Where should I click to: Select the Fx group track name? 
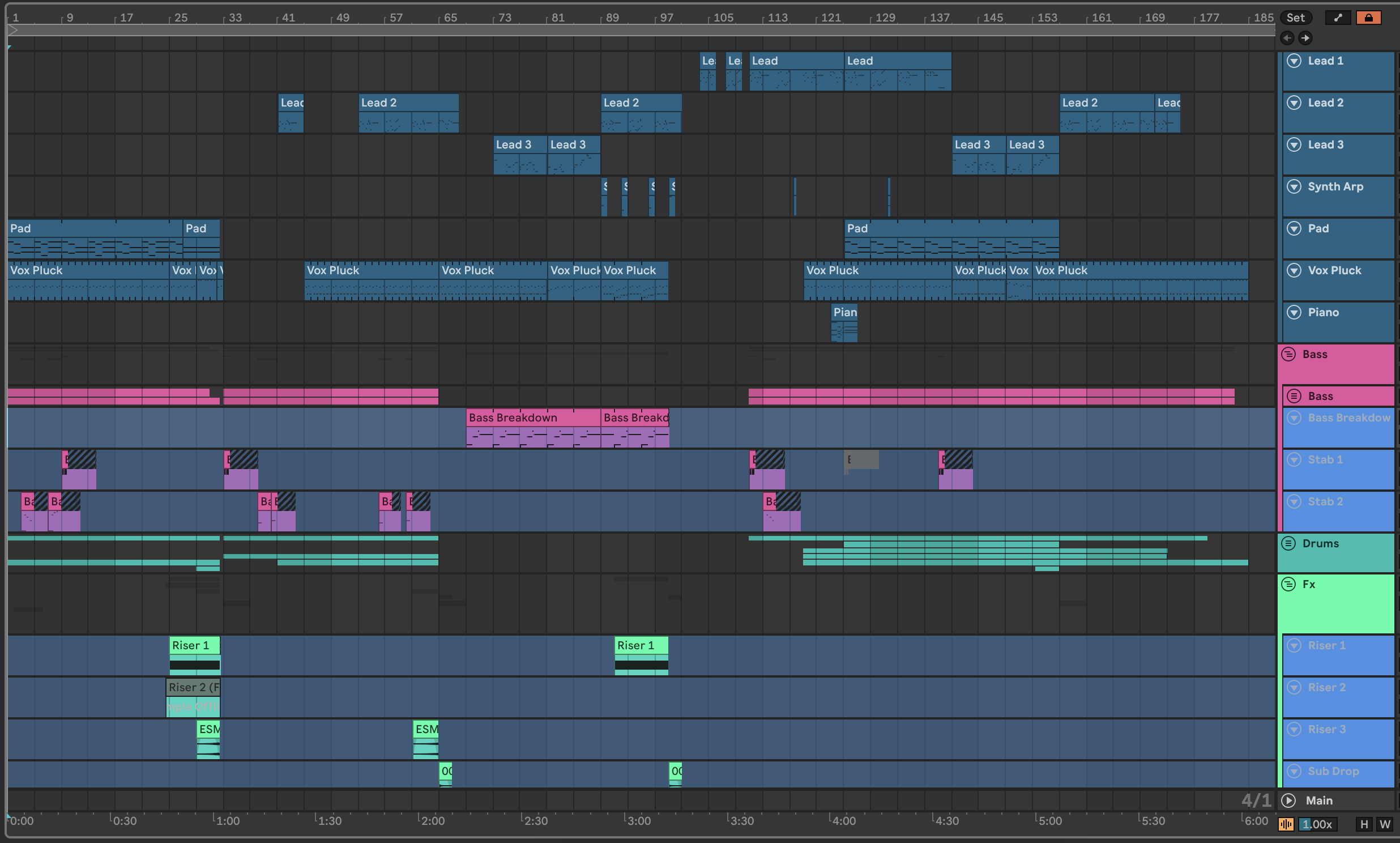(1309, 585)
